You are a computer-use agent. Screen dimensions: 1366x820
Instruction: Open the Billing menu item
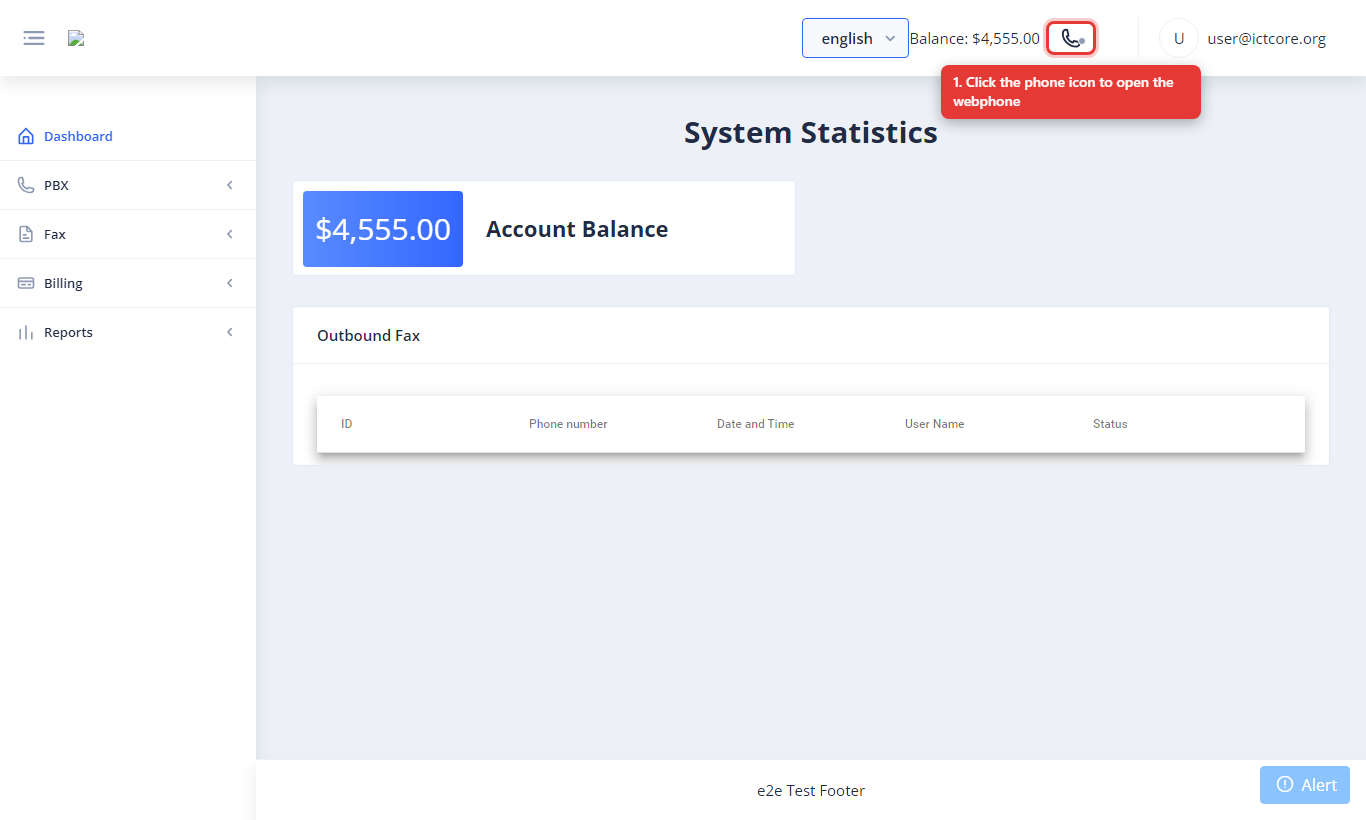point(128,283)
